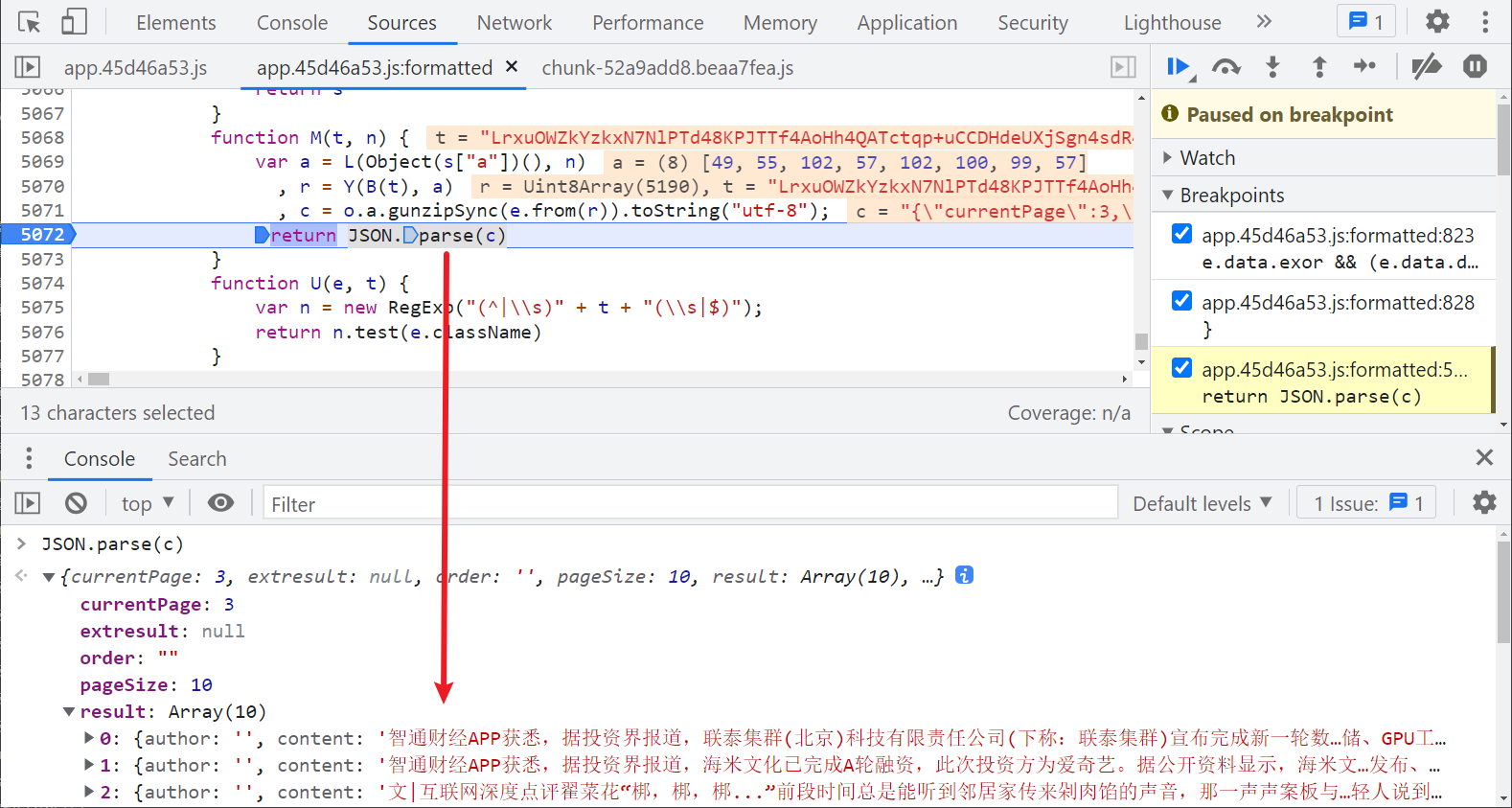Expand result array item 0
This screenshot has width=1512, height=808.
(x=89, y=738)
